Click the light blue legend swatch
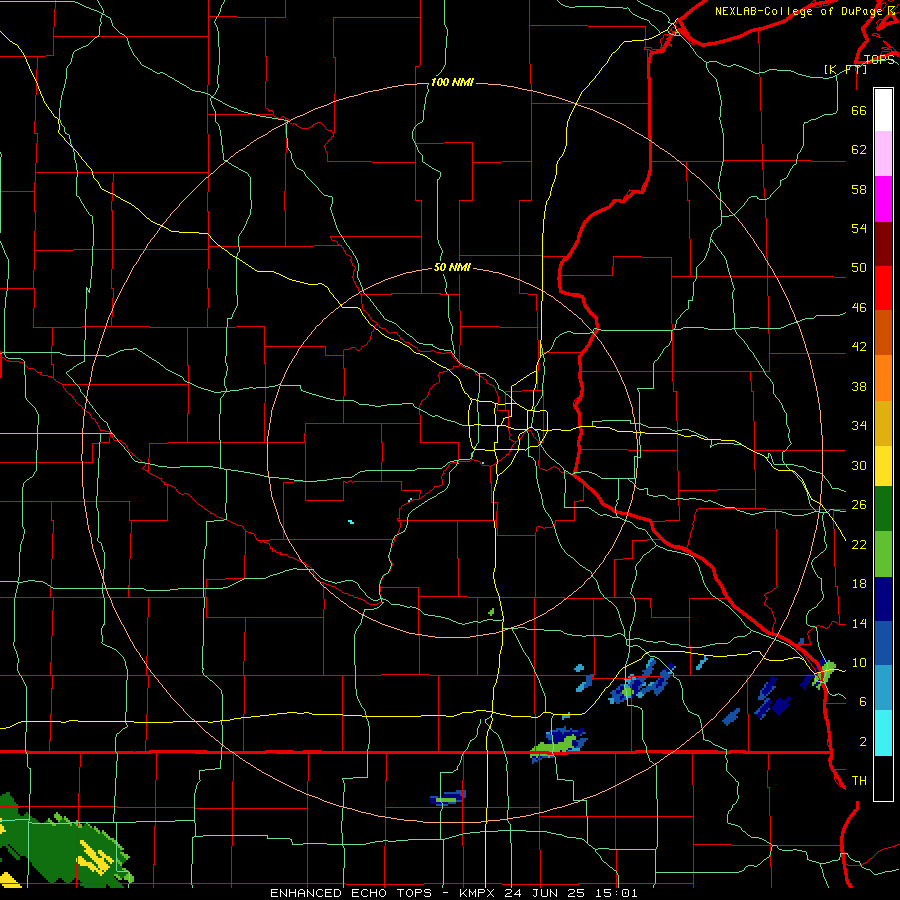This screenshot has height=900, width=900. pos(883,688)
